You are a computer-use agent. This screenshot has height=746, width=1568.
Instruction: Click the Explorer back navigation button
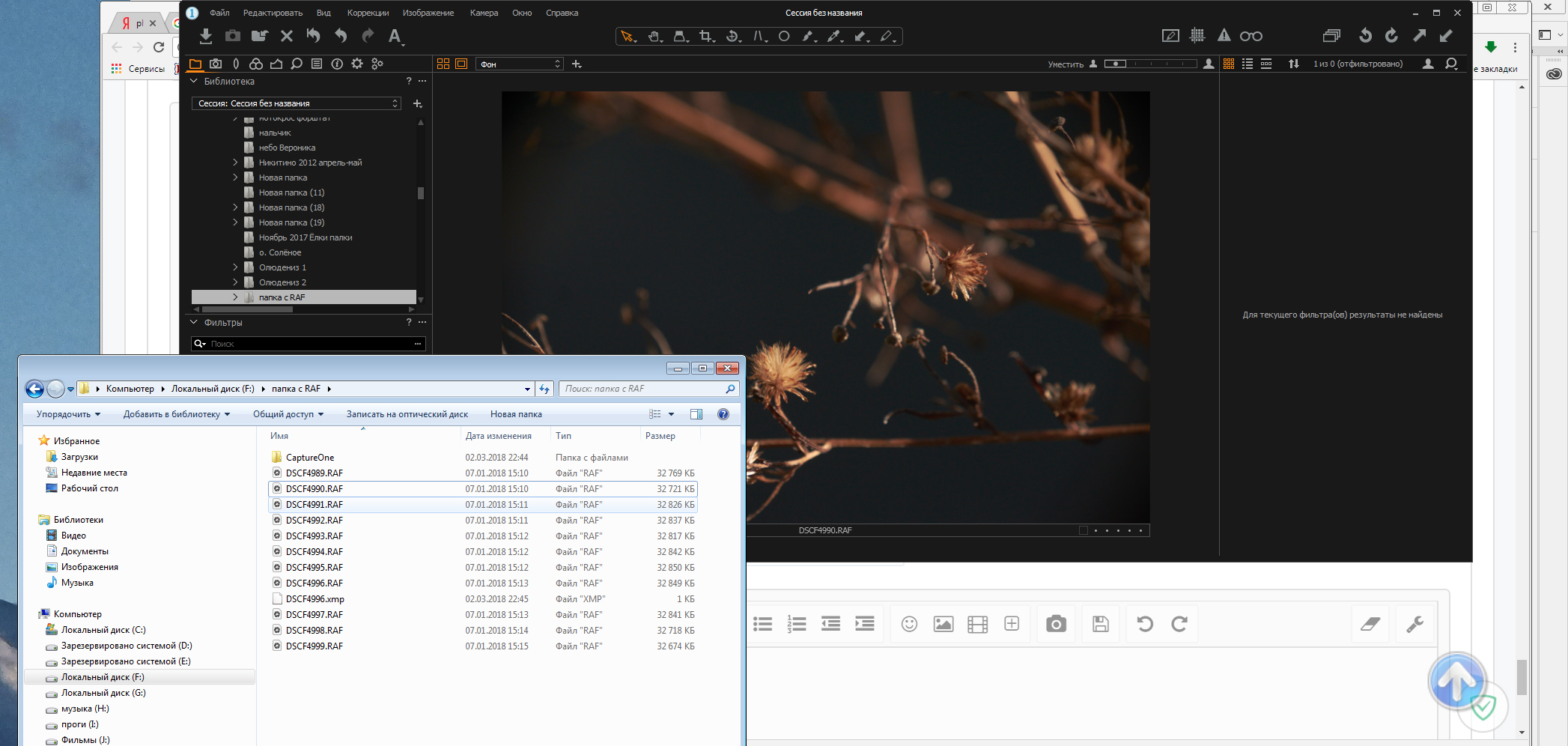pyautogui.click(x=34, y=389)
